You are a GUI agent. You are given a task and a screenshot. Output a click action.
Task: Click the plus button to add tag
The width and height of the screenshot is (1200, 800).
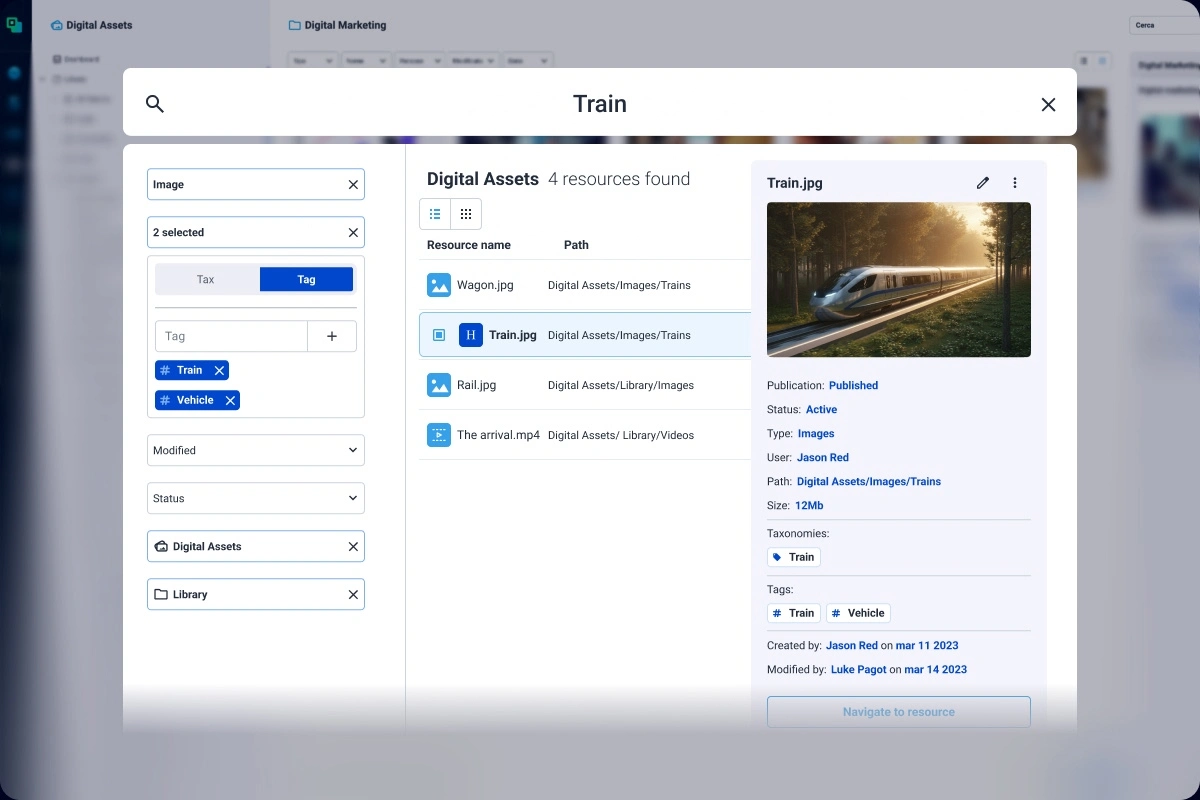point(332,337)
